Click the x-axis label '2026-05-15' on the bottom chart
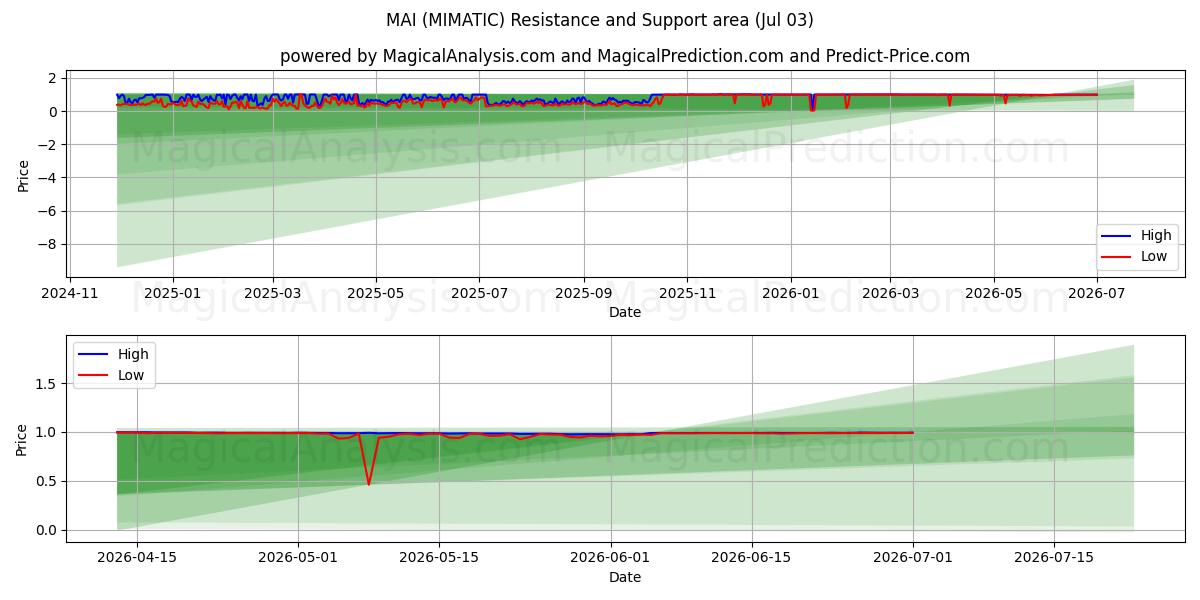Screen dimensions: 1200x600 point(439,559)
